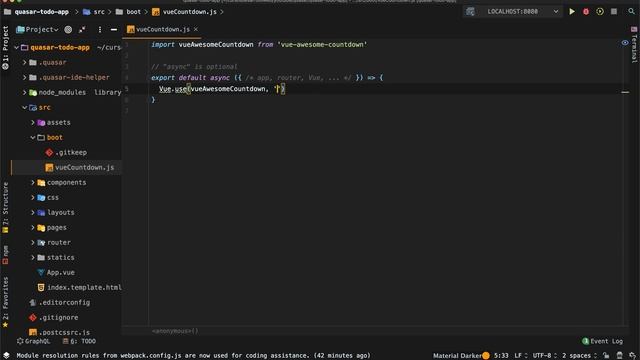
Task: Collapse the quasar-todo-app root folder
Action: click(16, 47)
